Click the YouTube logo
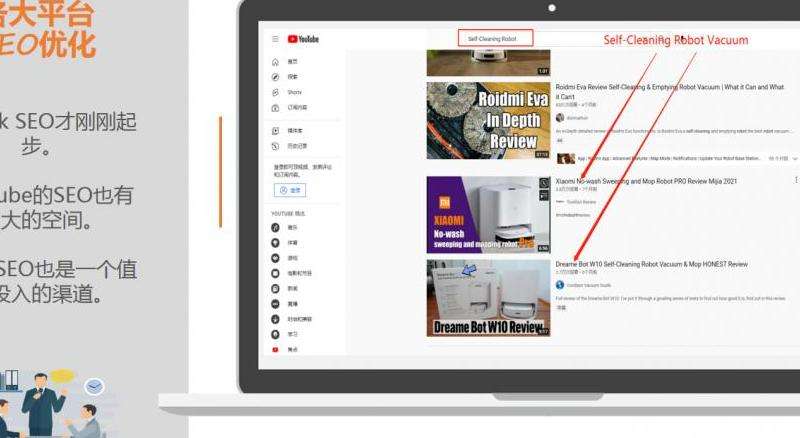This screenshot has height=438, width=800. [x=303, y=39]
